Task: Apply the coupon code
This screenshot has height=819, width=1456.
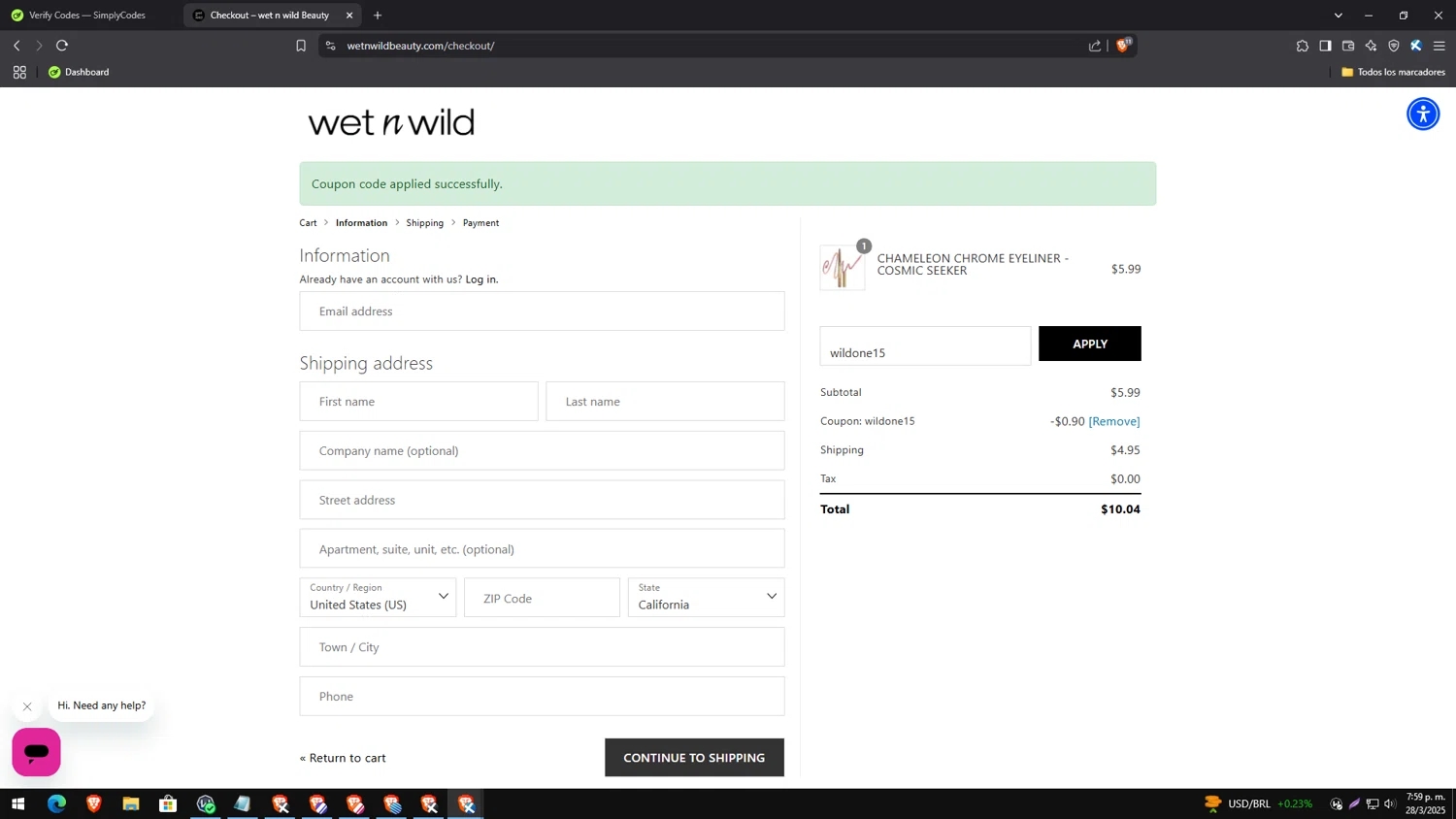Action: click(x=1090, y=344)
